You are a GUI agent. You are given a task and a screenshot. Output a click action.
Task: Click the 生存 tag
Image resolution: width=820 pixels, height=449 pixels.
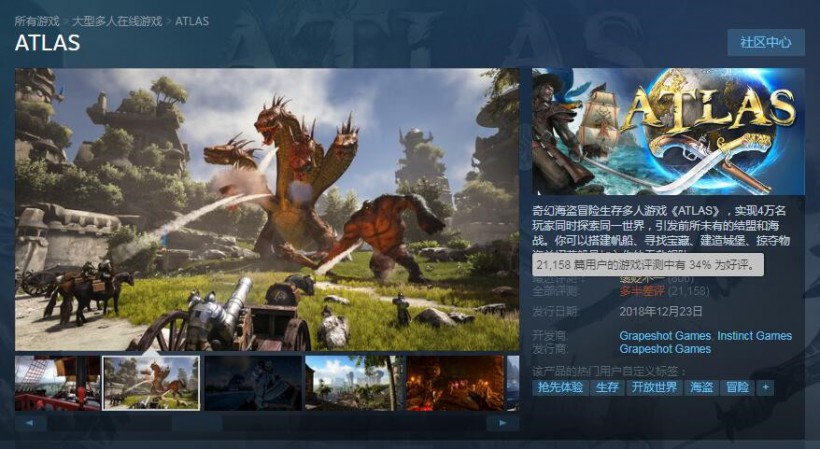pos(608,387)
